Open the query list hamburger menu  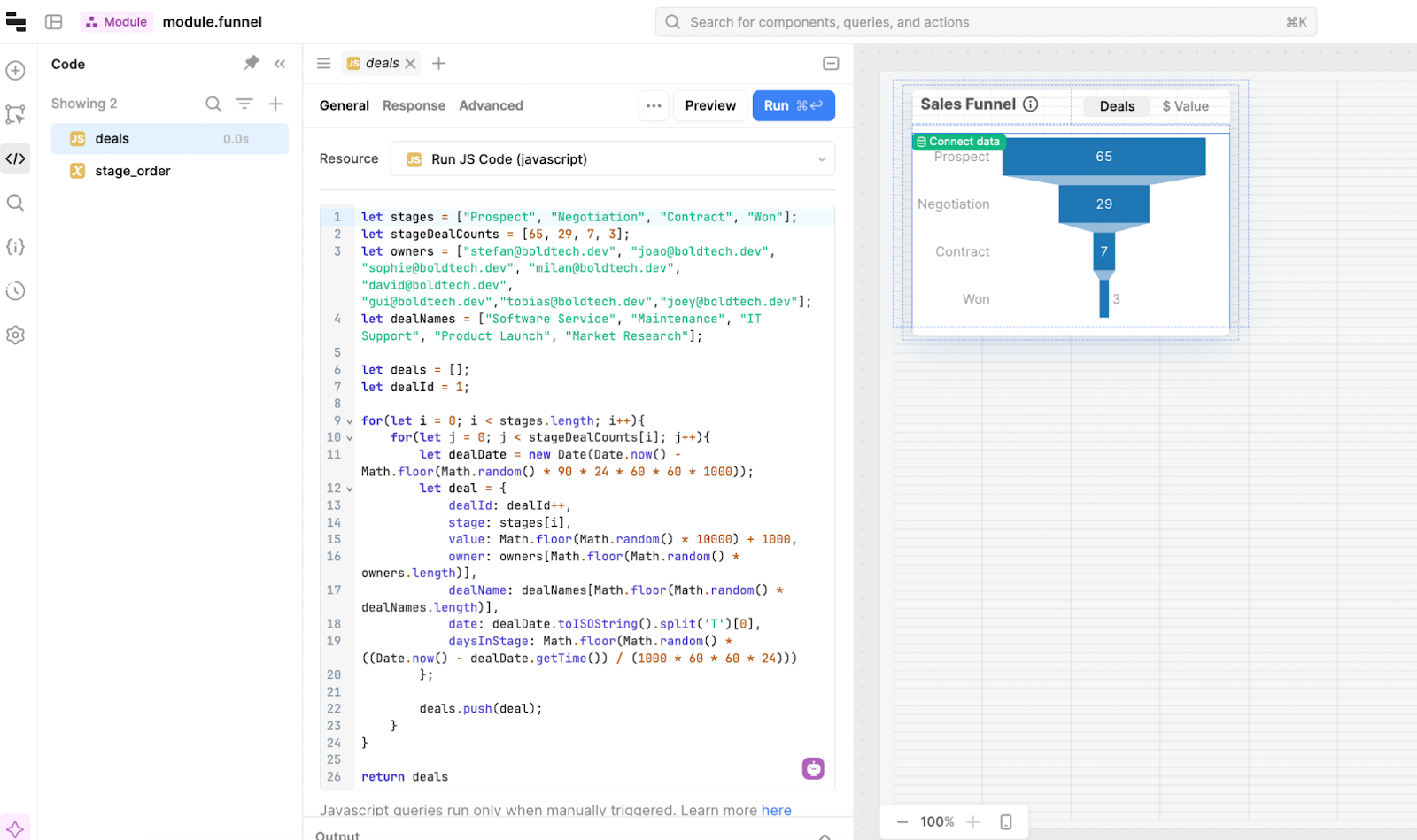click(324, 64)
